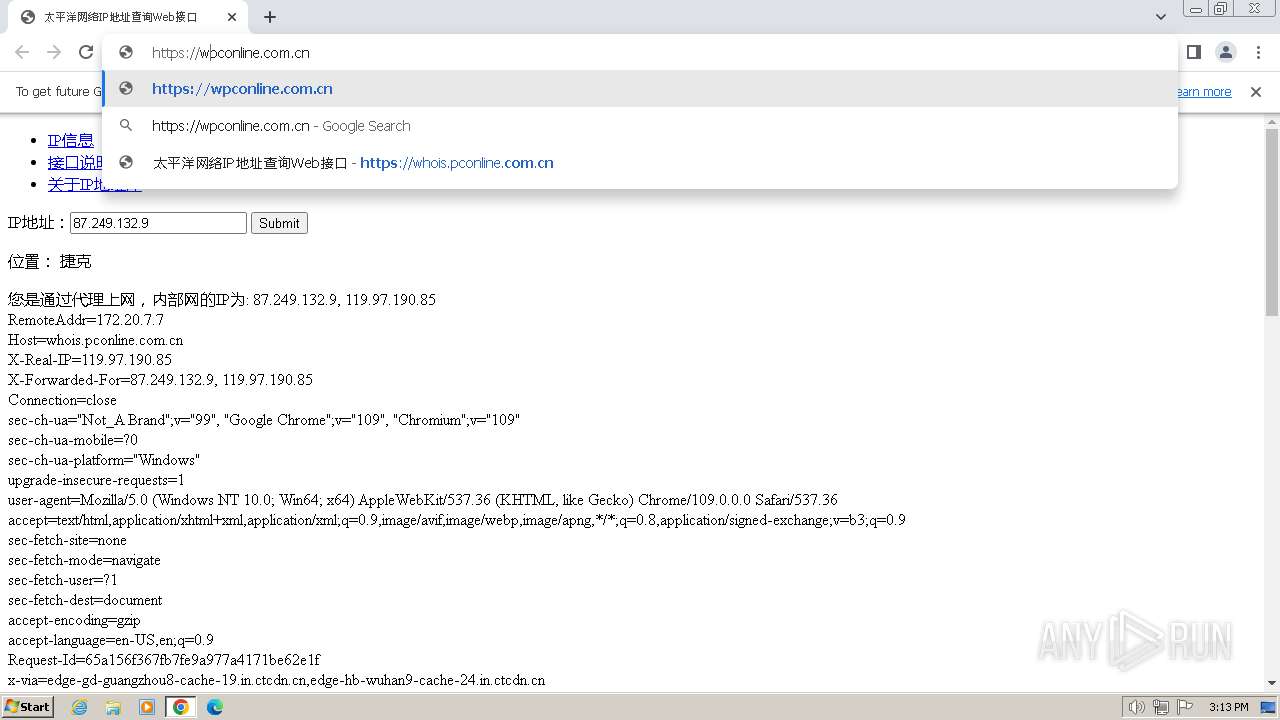Image resolution: width=1280 pixels, height=720 pixels.
Task: Launch Internet Explorer from taskbar
Action: 80,707
